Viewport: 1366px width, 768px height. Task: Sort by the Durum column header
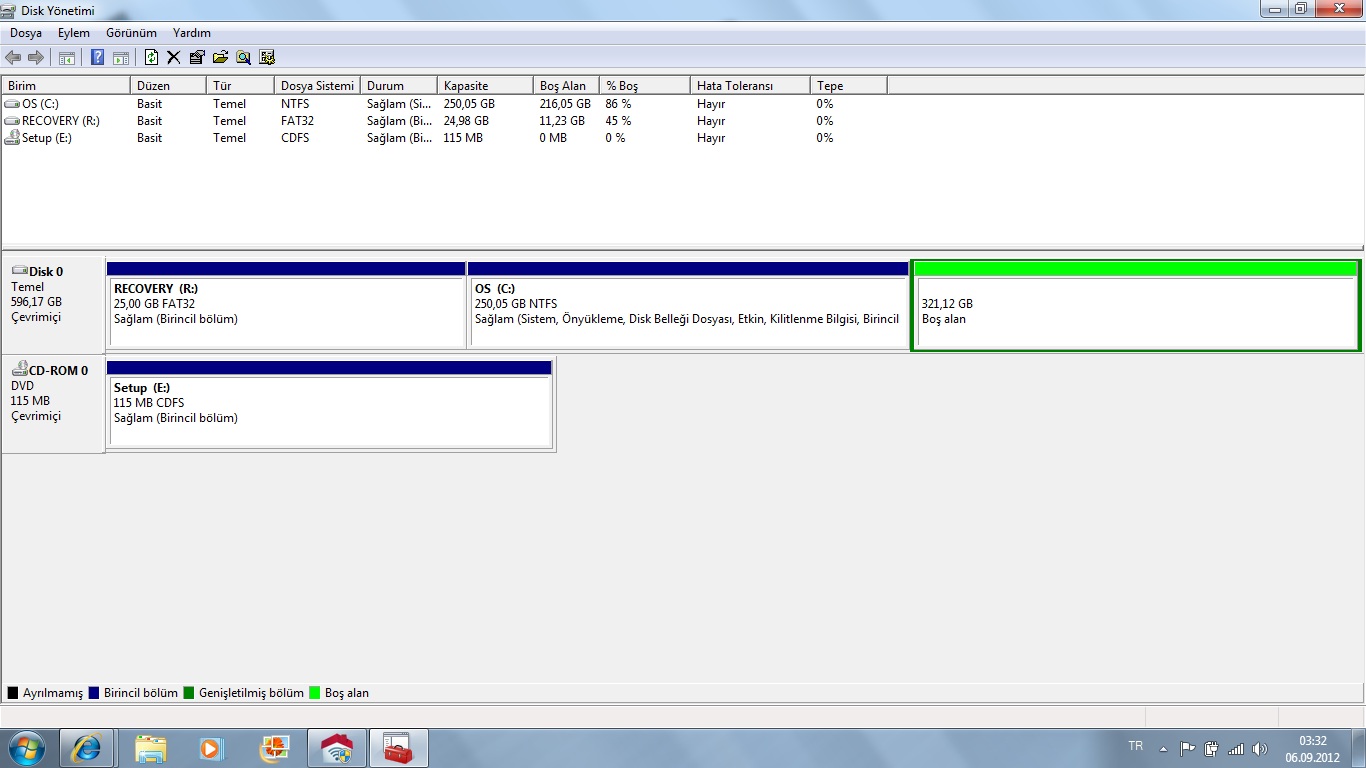tap(399, 86)
